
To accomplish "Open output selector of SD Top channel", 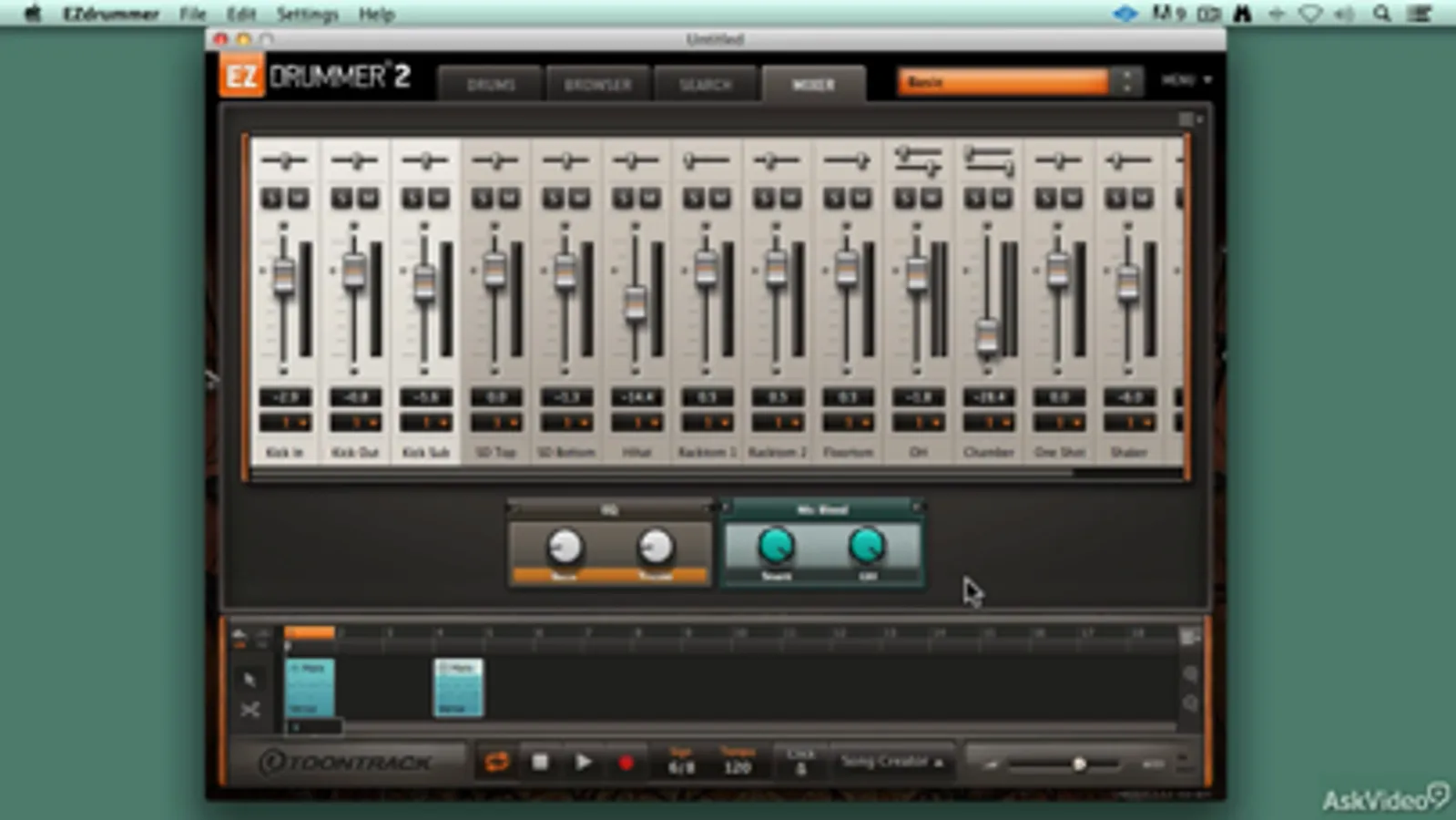I will [x=496, y=423].
